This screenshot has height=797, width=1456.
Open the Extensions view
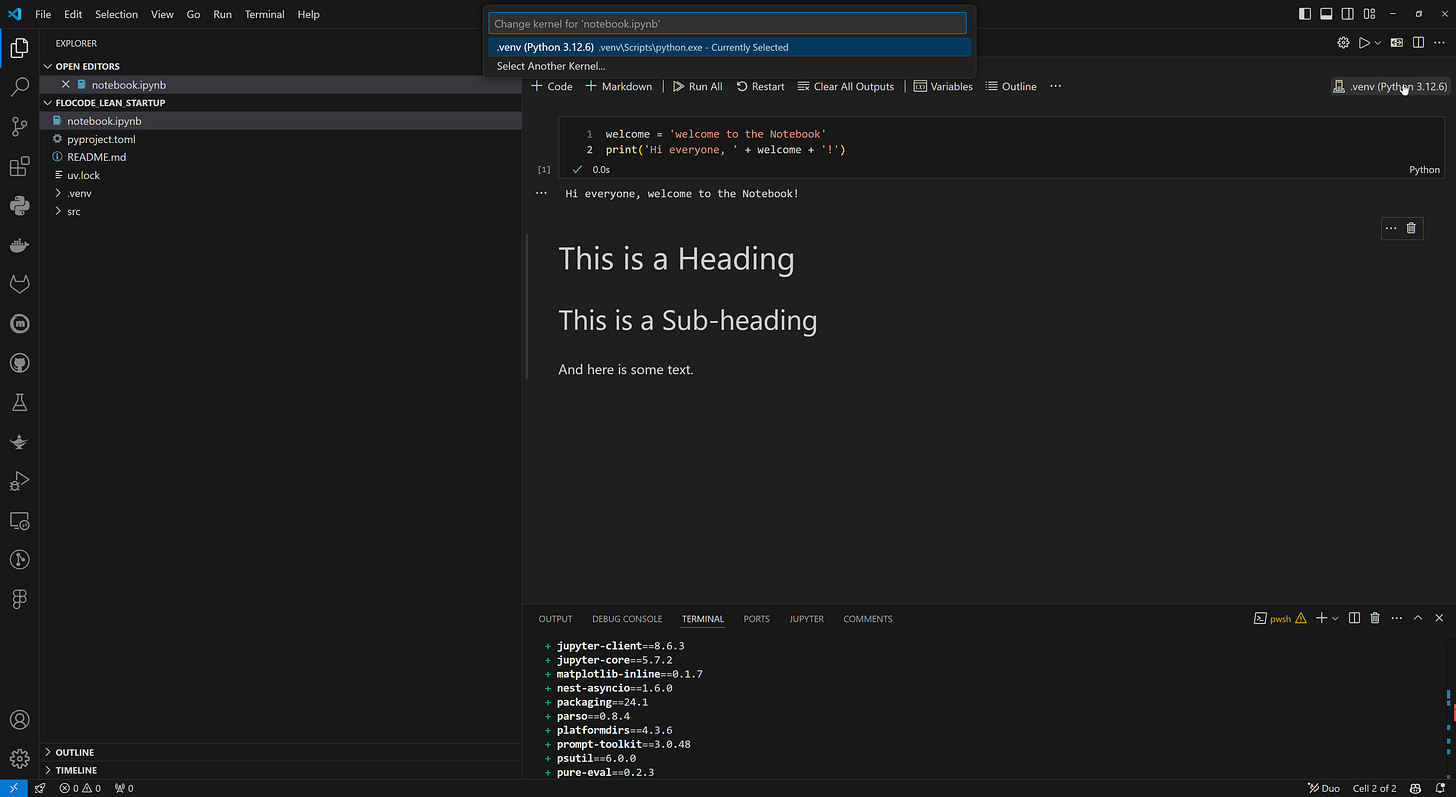pos(19,166)
